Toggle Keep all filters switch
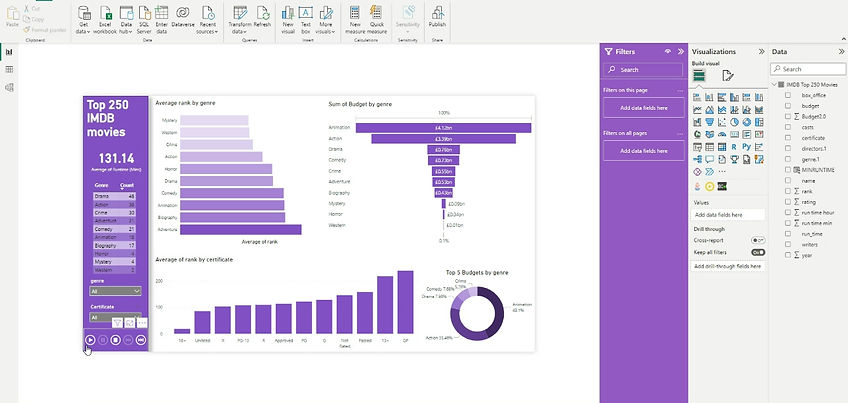 click(758, 253)
